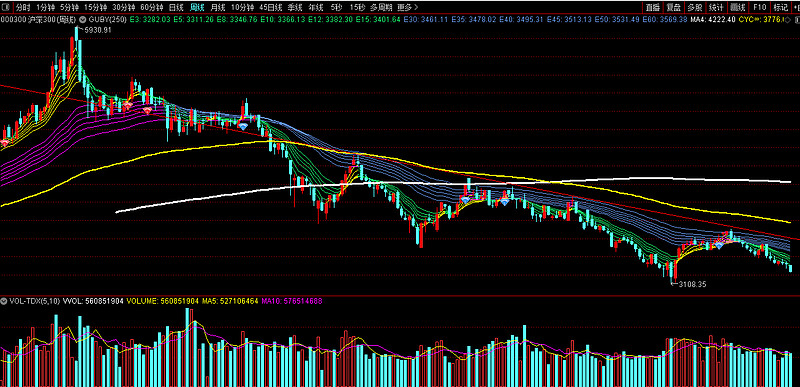The height and width of the screenshot is (387, 800).
Task: Click the MA5: 527106464 volume value
Action: pos(230,301)
